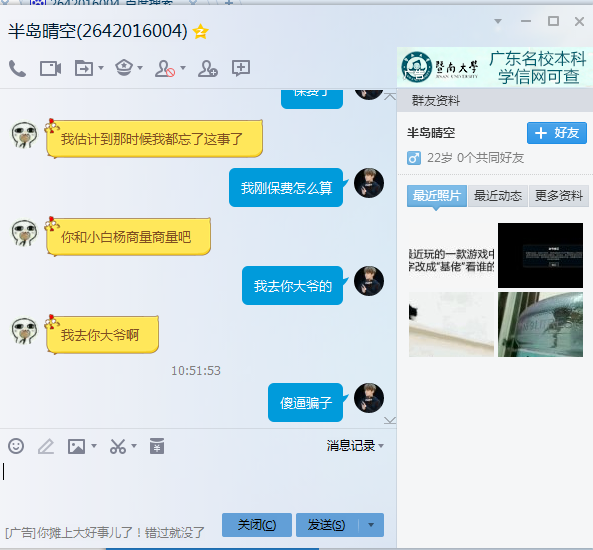Click the add friend person icon

208,68
